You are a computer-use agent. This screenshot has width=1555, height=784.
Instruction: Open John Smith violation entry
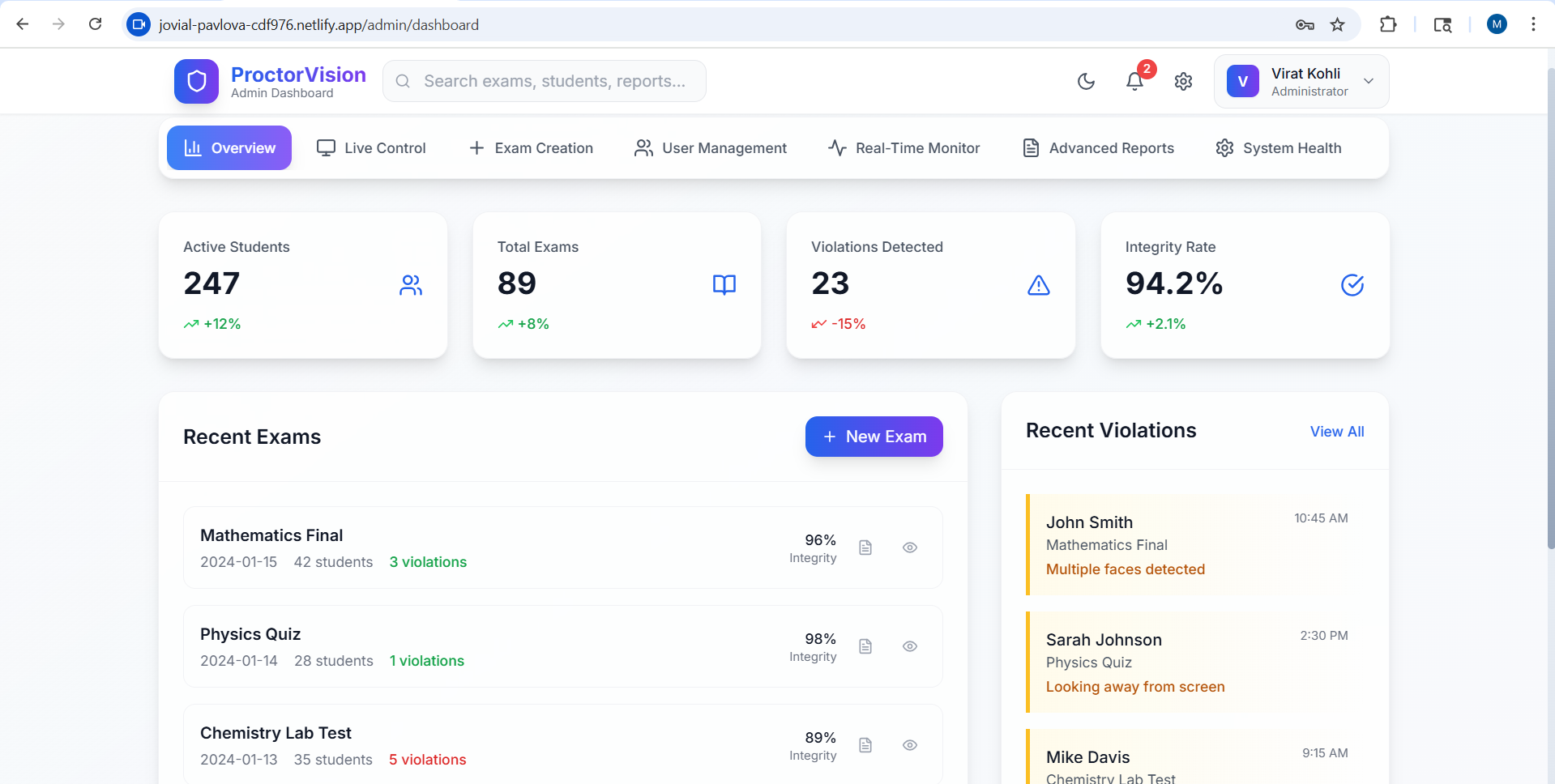point(1195,545)
